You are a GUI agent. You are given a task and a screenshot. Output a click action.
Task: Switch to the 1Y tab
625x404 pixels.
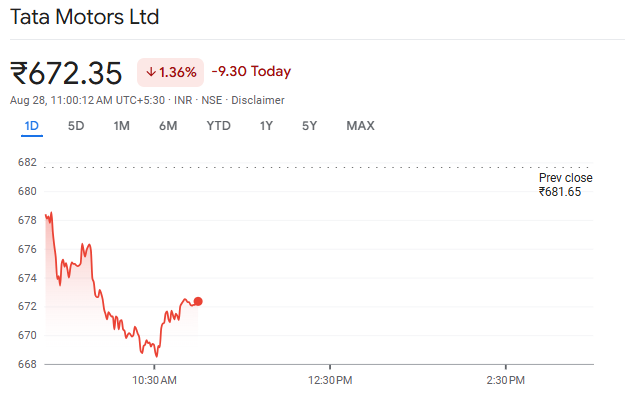(x=266, y=126)
